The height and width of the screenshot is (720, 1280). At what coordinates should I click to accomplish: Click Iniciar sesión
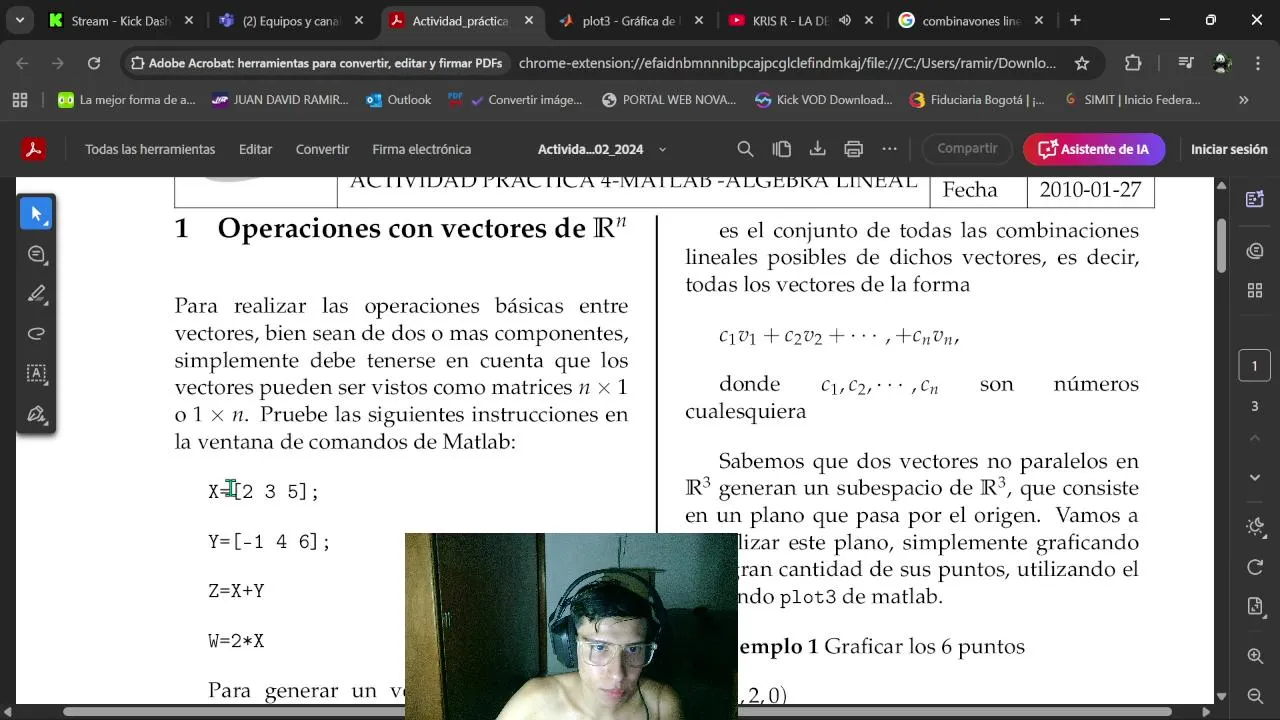(1229, 149)
